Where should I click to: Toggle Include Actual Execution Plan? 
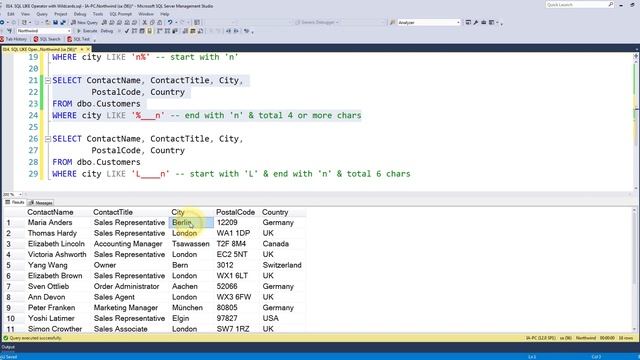click(x=159, y=31)
